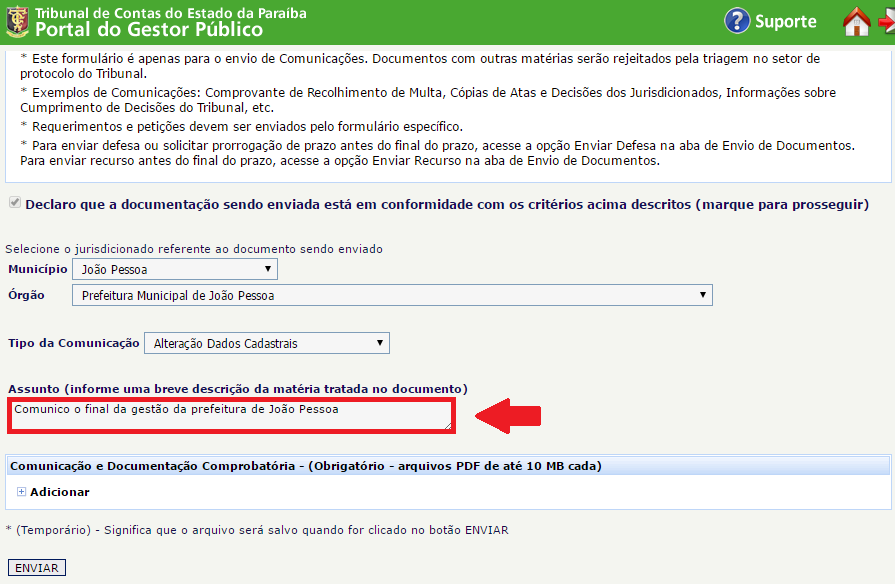Click the Comunicação e Documentação Comprobatória header

[305, 466]
